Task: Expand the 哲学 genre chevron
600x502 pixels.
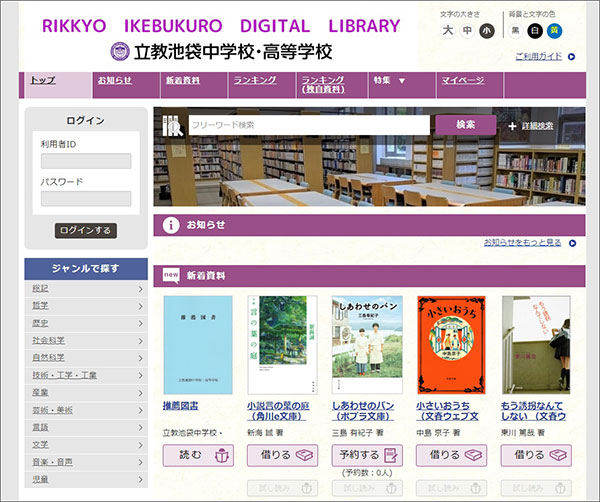Action: (x=140, y=306)
